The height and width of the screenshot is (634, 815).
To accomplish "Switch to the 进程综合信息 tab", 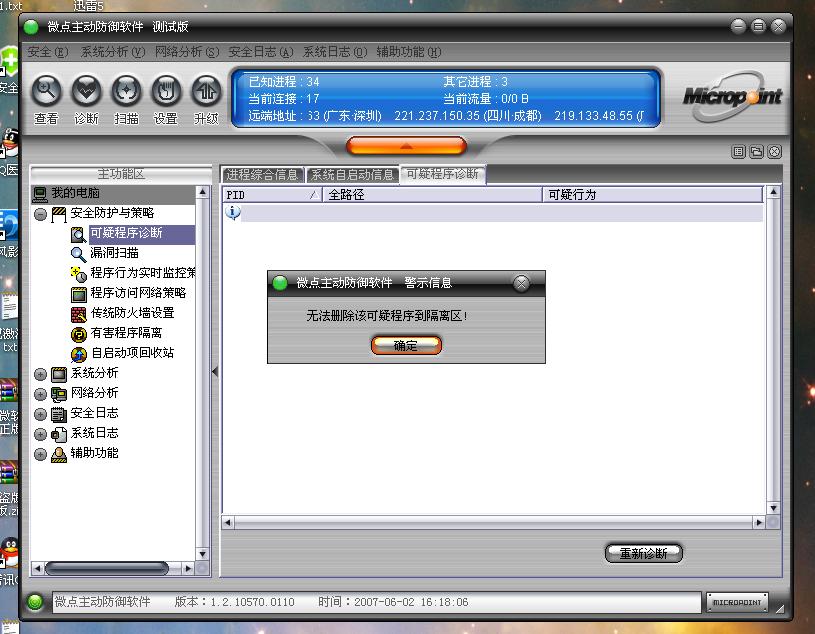I will point(262,175).
